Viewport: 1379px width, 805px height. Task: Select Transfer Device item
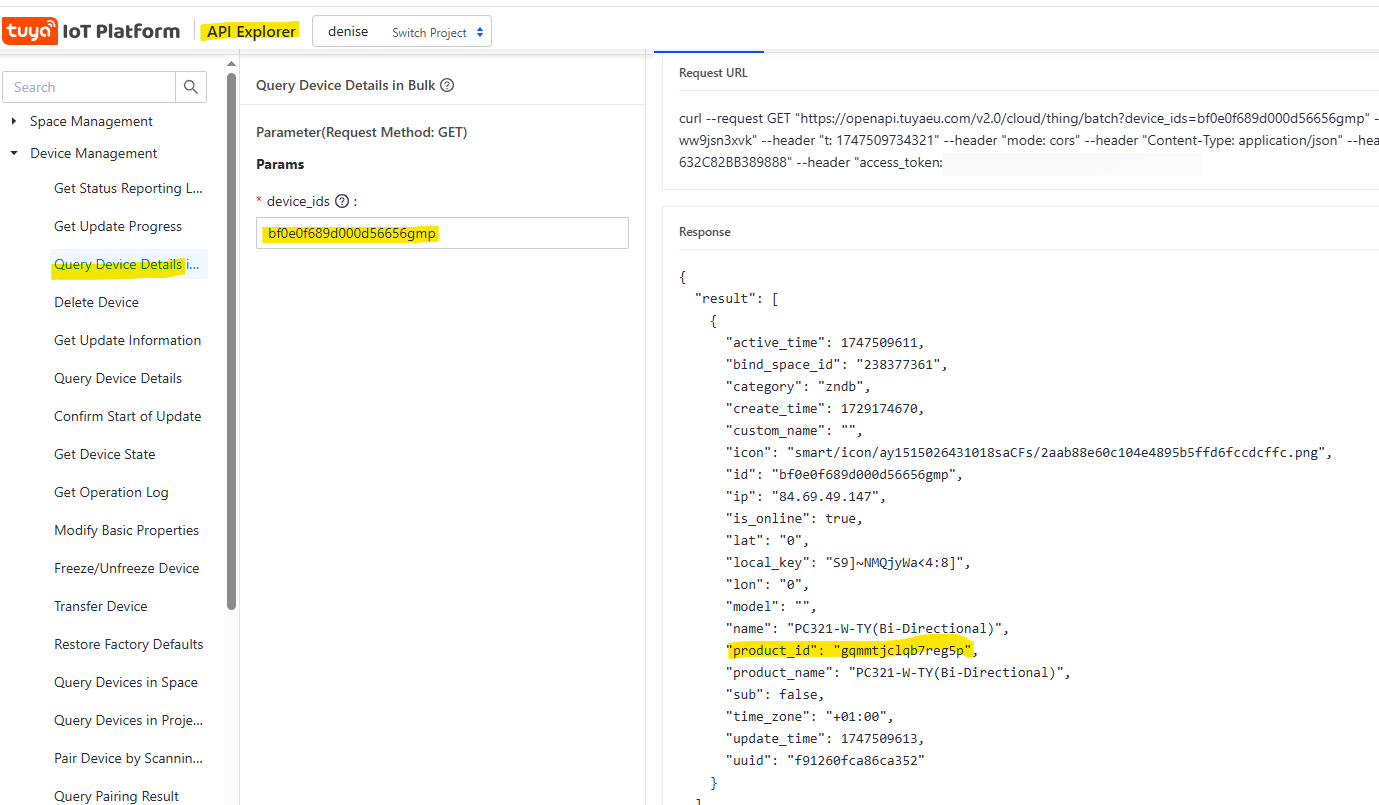click(x=100, y=606)
